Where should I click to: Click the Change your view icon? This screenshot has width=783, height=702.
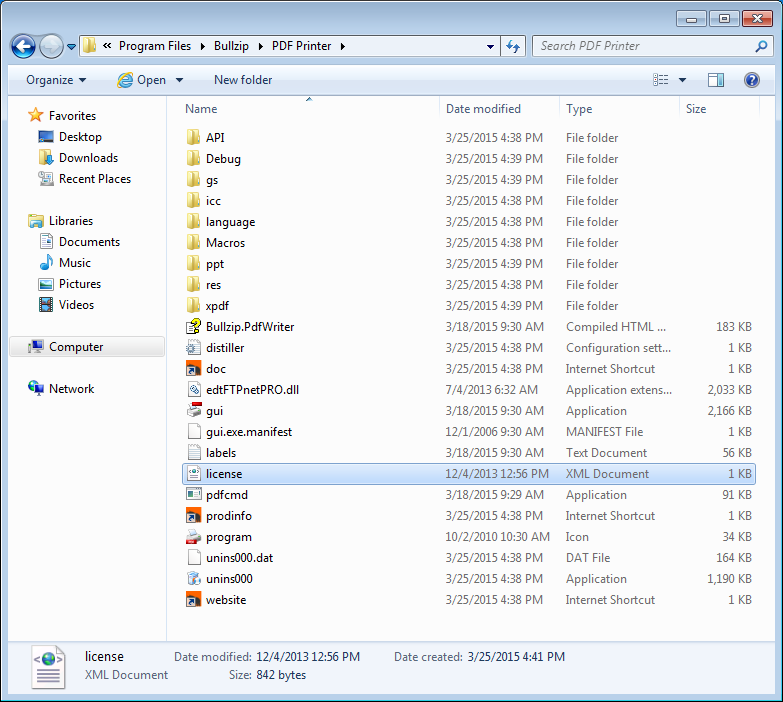(x=660, y=80)
